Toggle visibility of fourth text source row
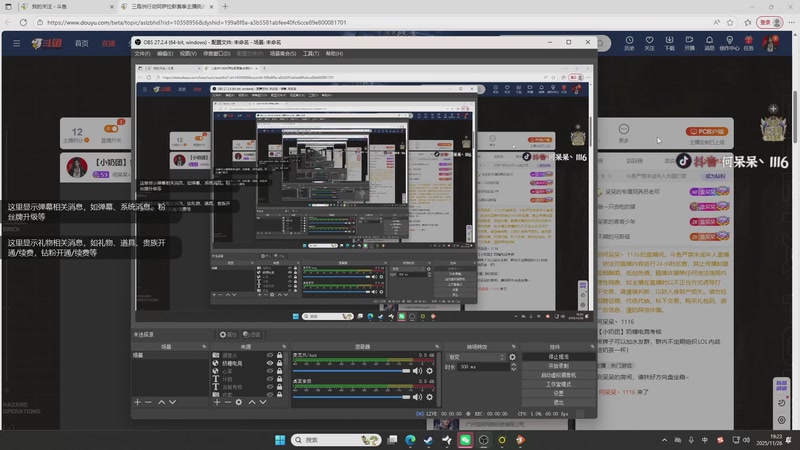 [x=270, y=379]
